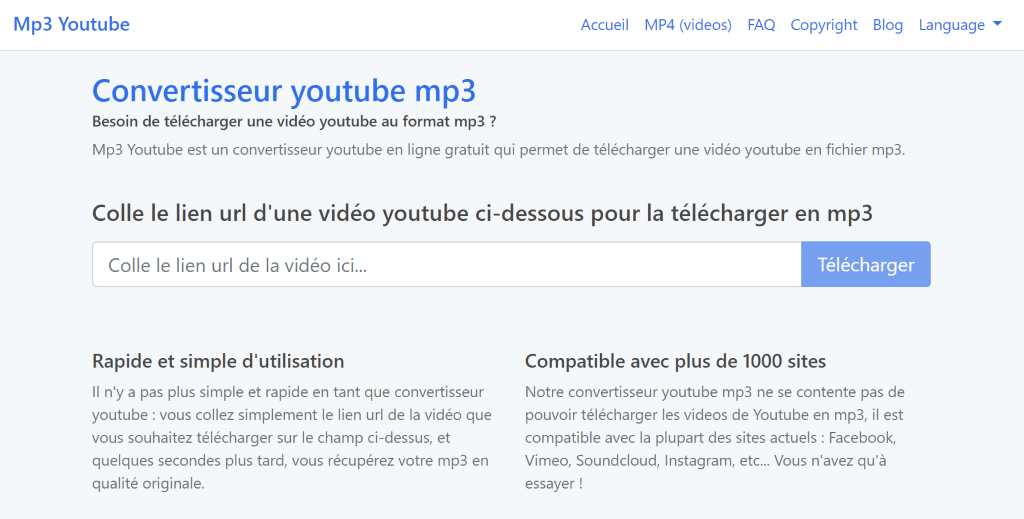This screenshot has height=519, width=1024.
Task: Click heading Colle le lien url d'une vidéo
Action: [482, 213]
